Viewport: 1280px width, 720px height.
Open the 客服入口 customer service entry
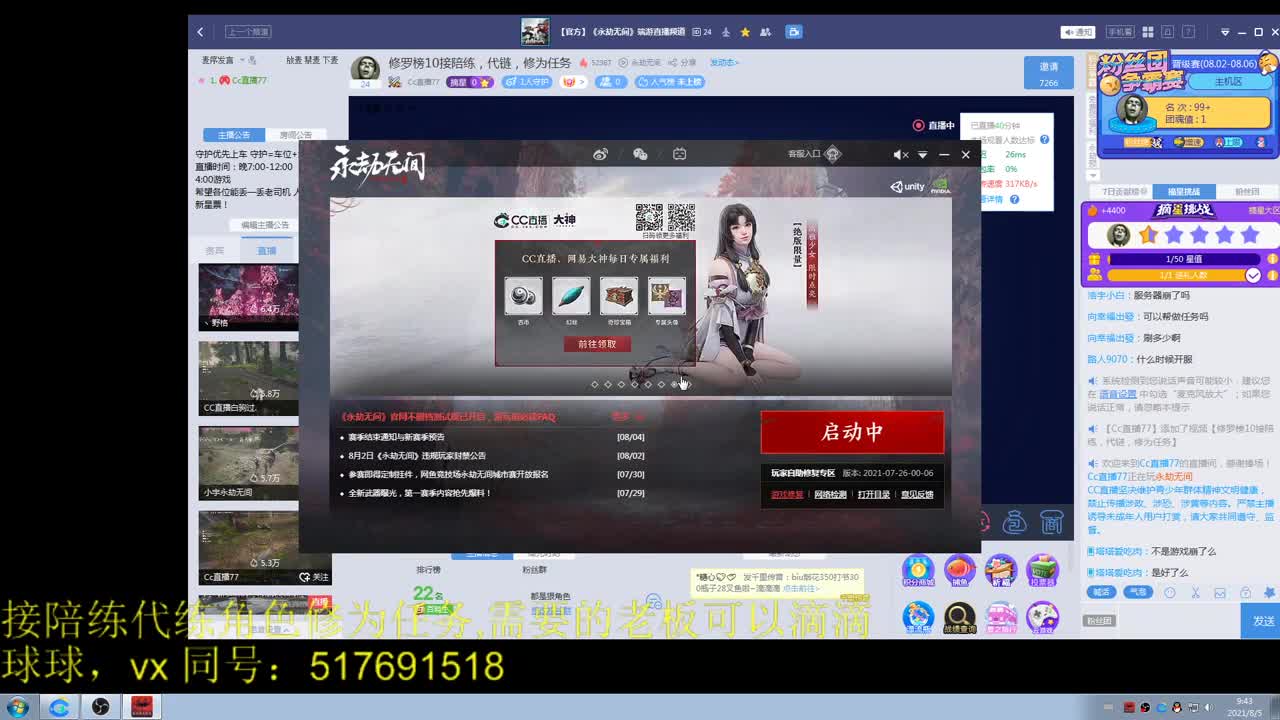(814, 154)
